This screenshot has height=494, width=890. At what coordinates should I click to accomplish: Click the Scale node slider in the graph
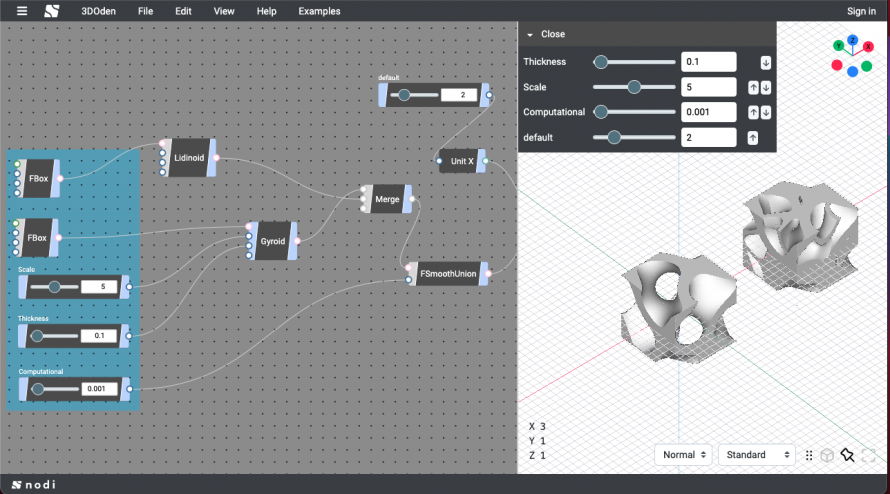click(54, 287)
